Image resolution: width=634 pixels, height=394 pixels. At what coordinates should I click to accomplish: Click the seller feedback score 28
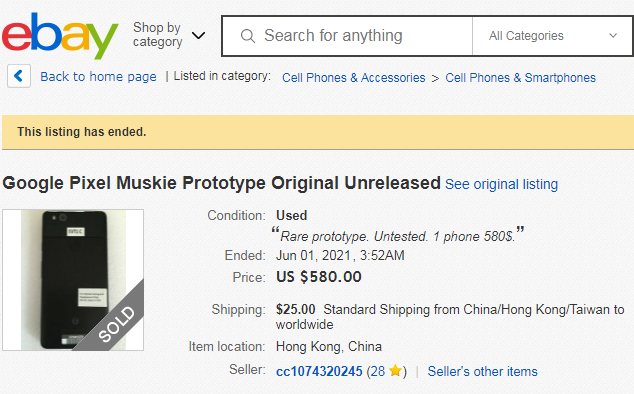point(378,371)
